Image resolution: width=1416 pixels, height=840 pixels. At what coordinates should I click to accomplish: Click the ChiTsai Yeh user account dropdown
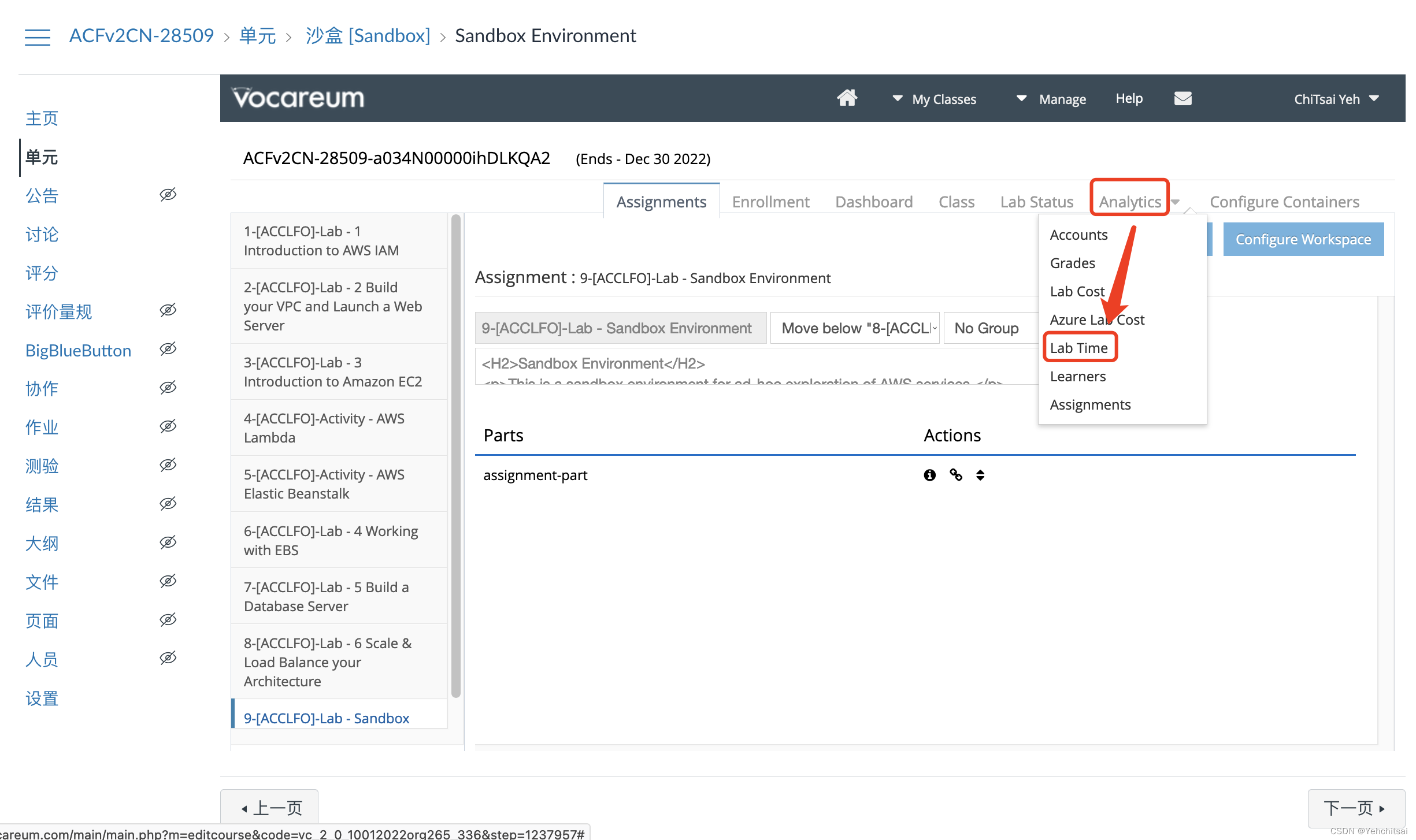[x=1337, y=98]
